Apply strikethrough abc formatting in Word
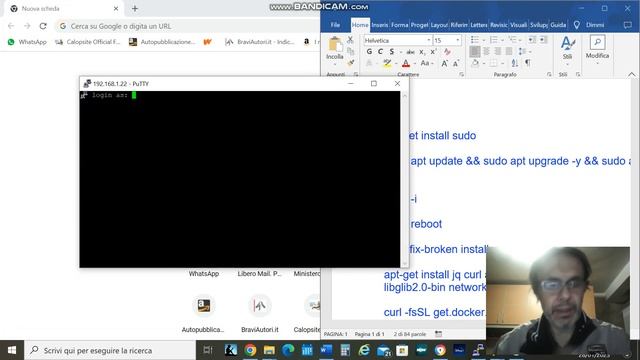640x360 pixels. [410, 52]
